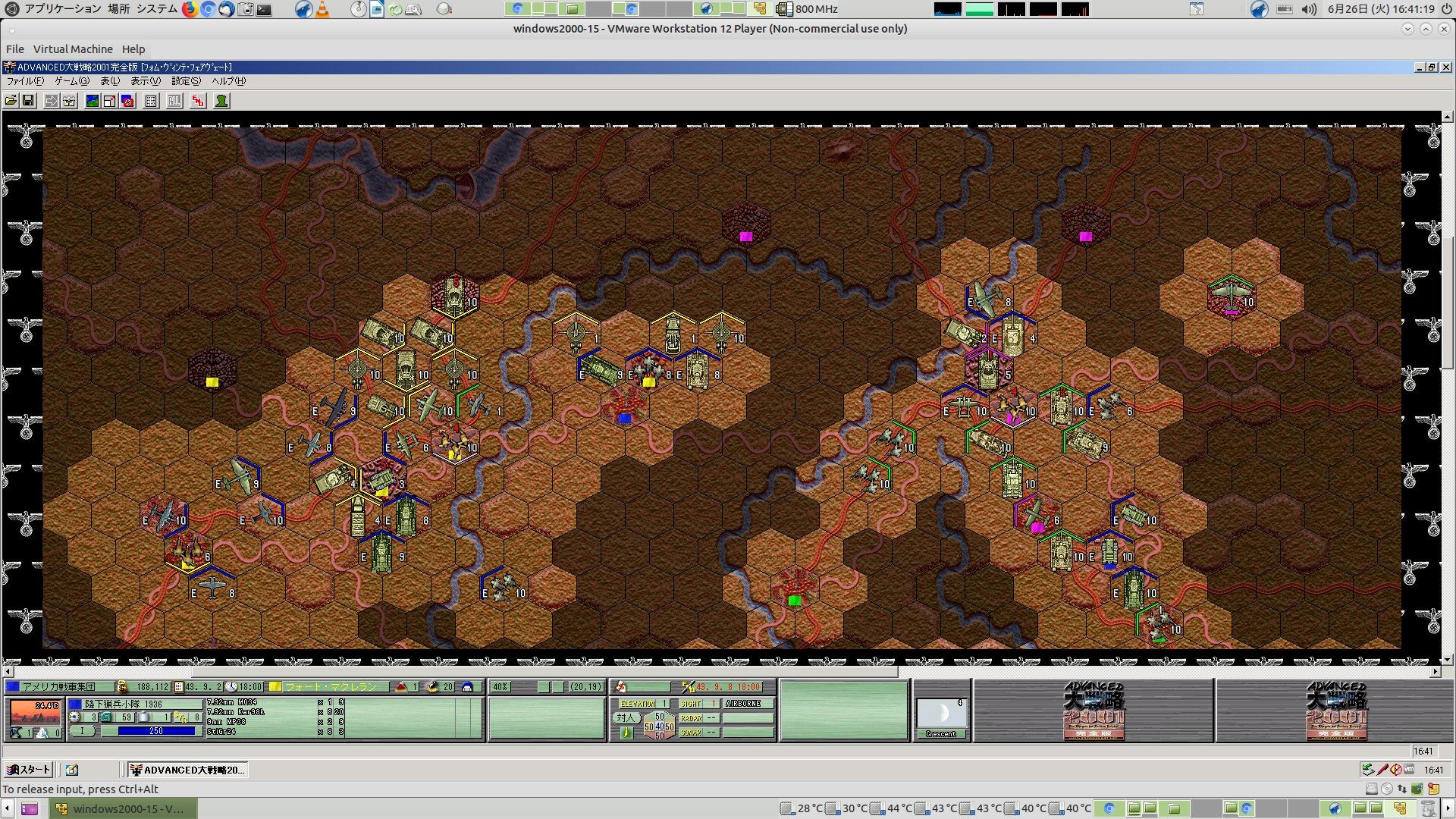
Task: Open the ゲーム(G) menu
Action: coord(71,81)
